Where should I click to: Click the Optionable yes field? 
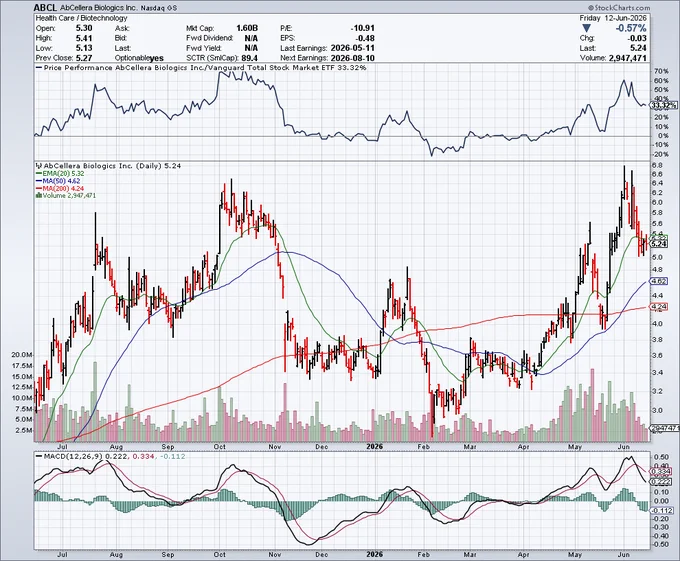coord(139,58)
